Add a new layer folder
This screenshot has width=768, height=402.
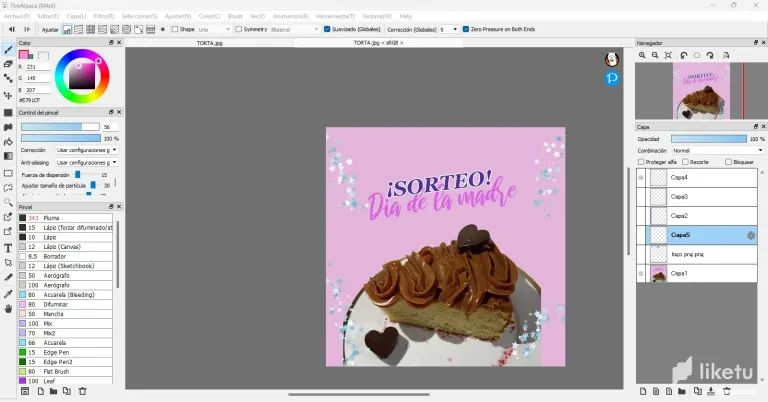pos(681,391)
